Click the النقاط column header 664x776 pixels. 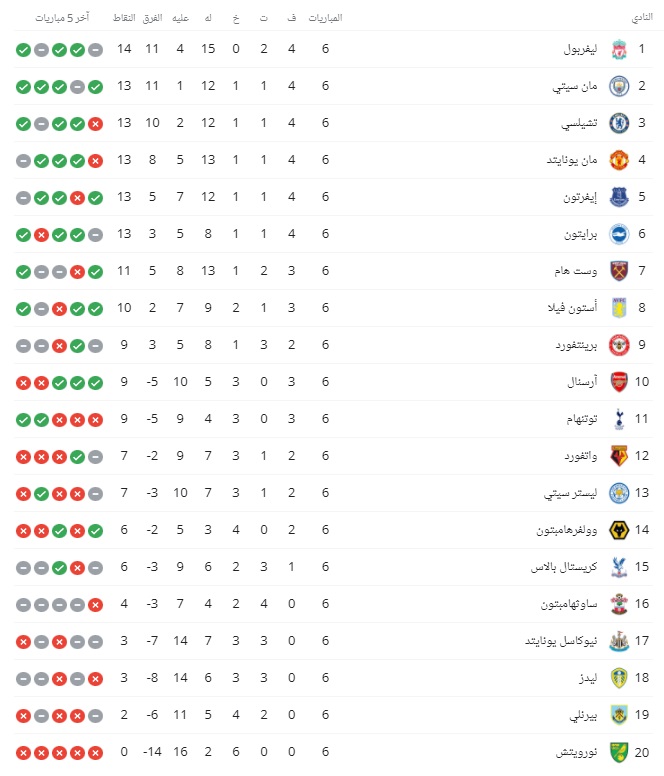point(124,19)
